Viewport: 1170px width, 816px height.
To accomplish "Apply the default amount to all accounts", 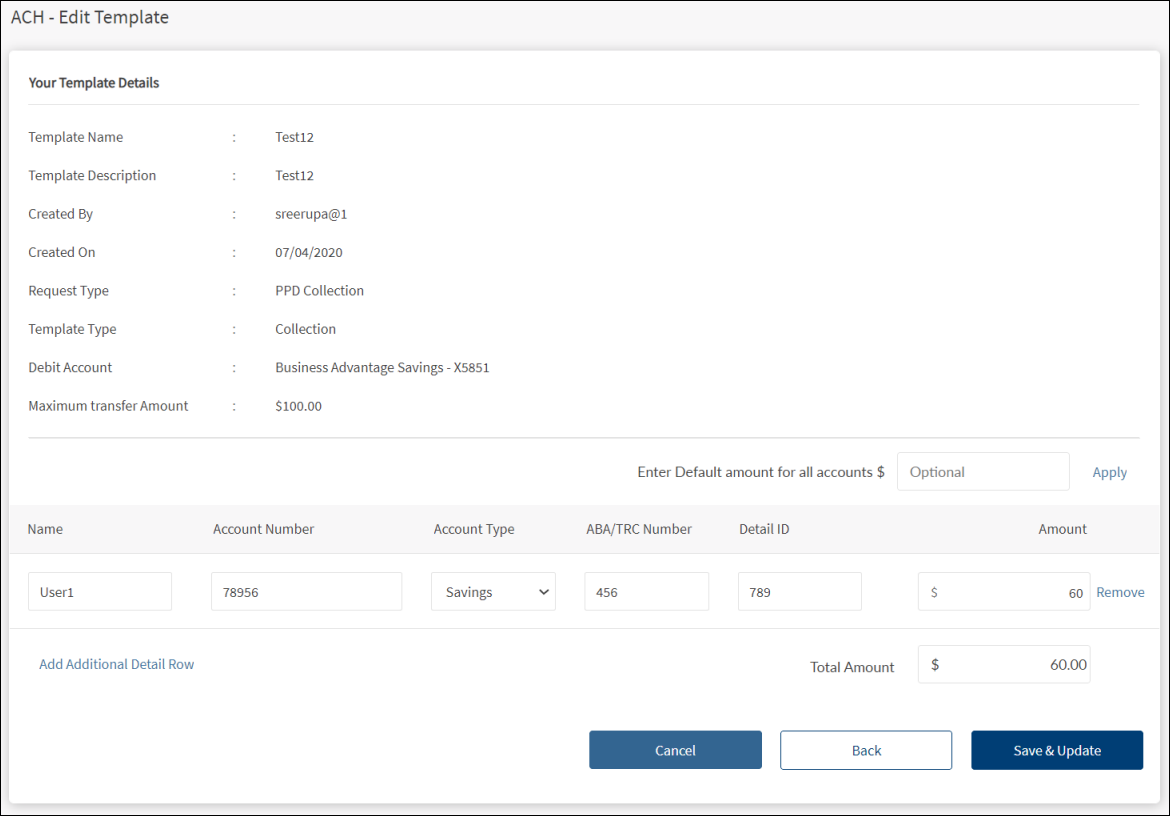I will [1109, 472].
